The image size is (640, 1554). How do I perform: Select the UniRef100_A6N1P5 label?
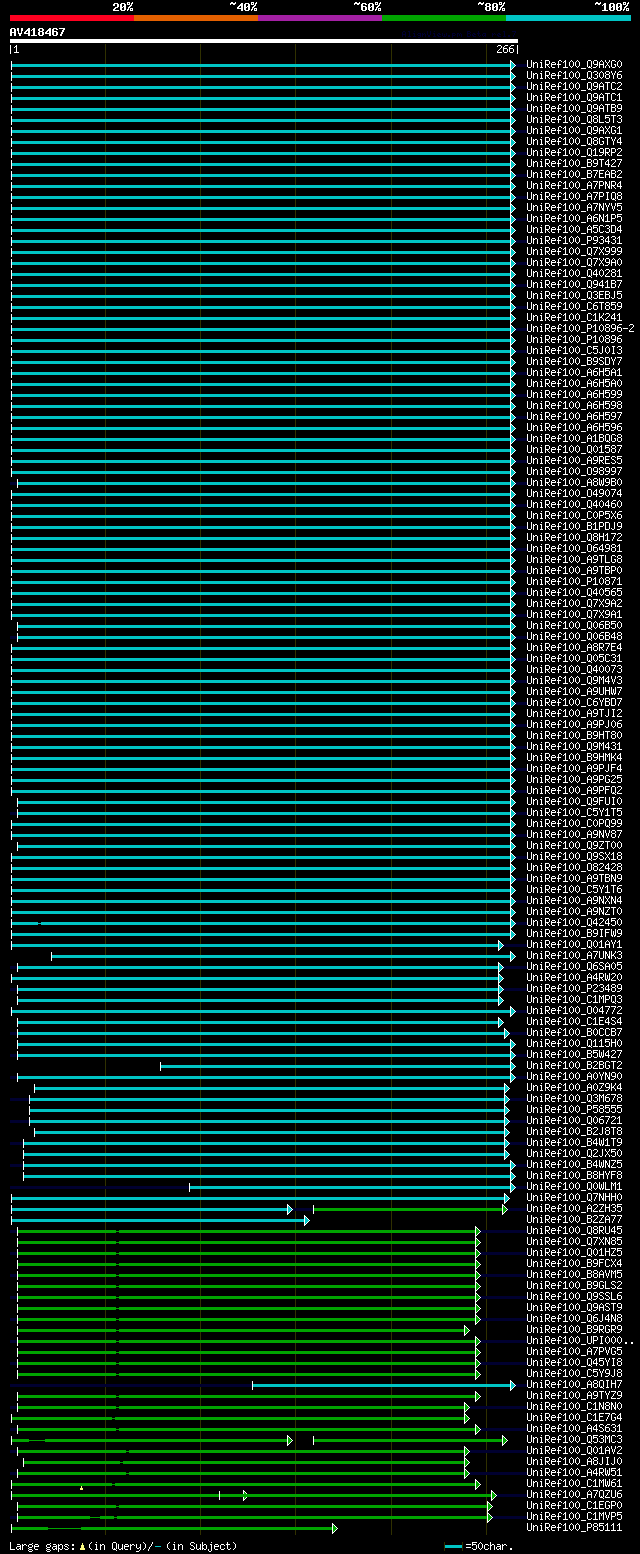tap(574, 218)
